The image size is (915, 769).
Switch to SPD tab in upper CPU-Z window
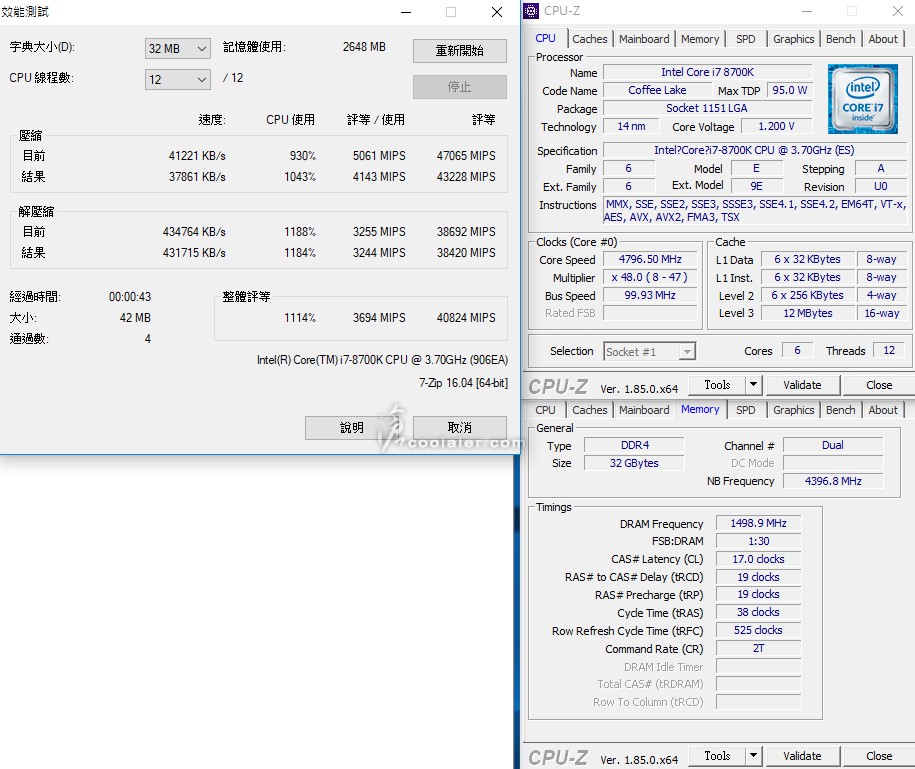point(746,39)
